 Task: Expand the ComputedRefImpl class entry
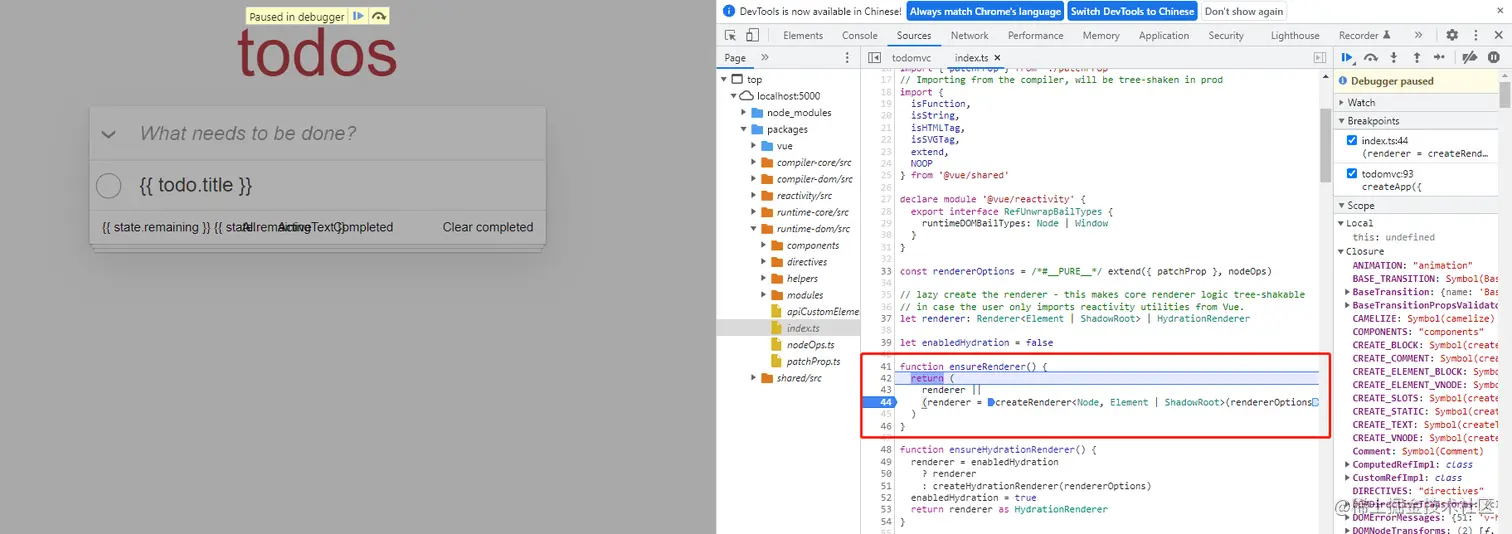(x=1348, y=465)
